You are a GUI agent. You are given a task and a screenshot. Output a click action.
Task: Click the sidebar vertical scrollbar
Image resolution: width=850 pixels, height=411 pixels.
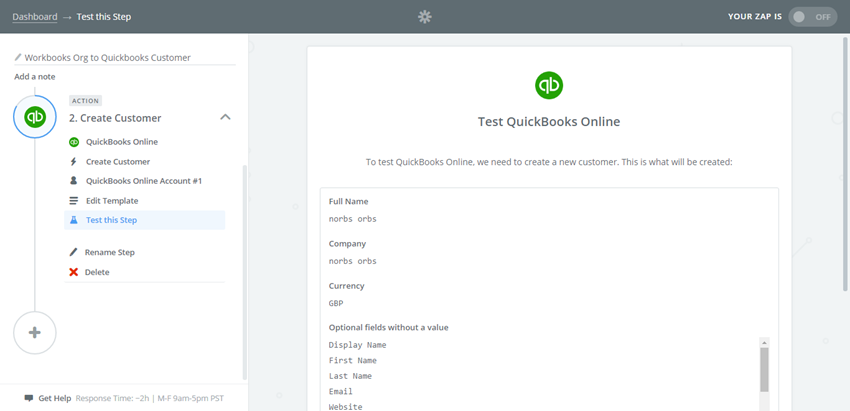pyautogui.click(x=244, y=272)
